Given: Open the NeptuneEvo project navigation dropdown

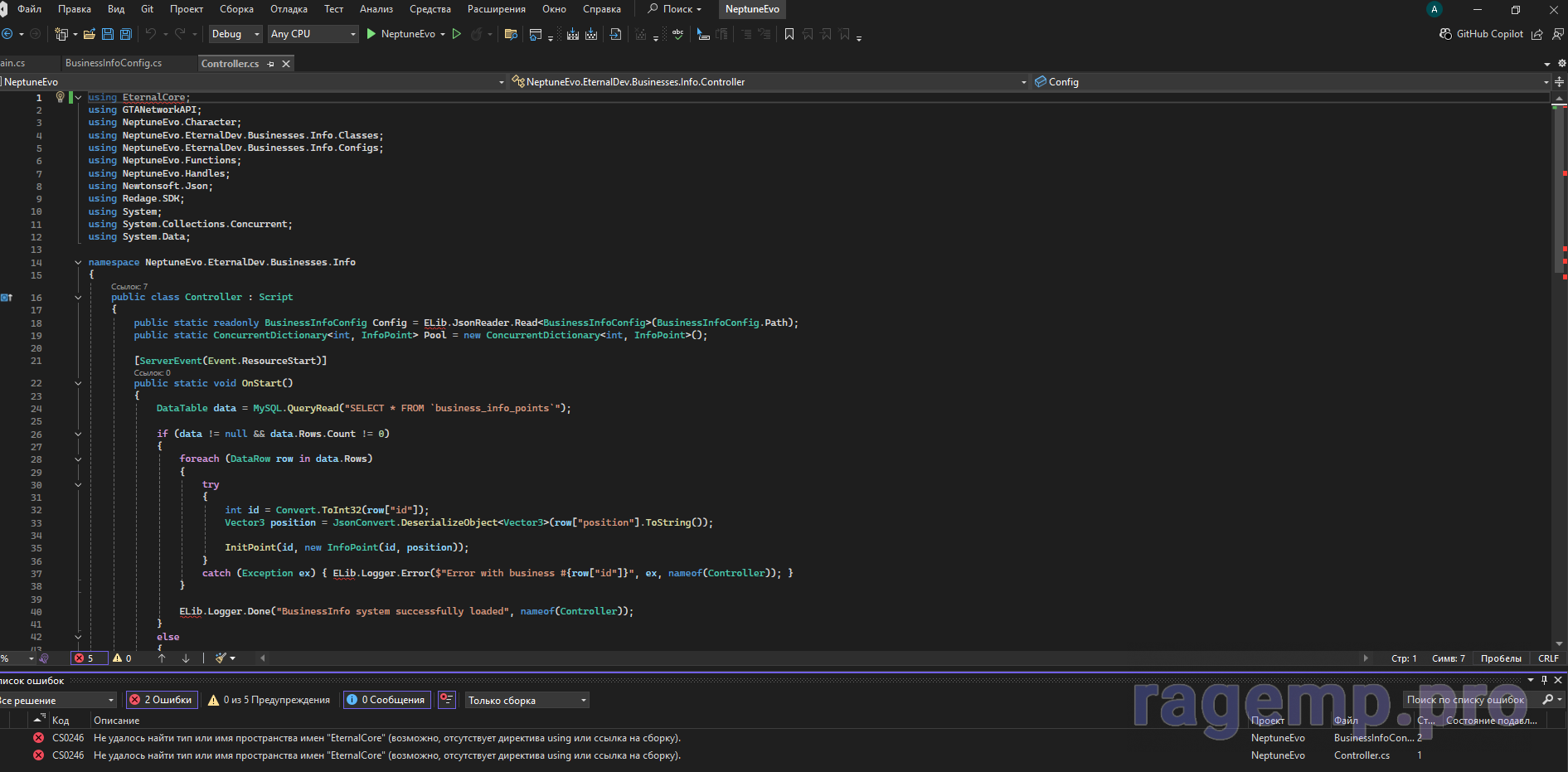Looking at the screenshot, I should [x=253, y=82].
